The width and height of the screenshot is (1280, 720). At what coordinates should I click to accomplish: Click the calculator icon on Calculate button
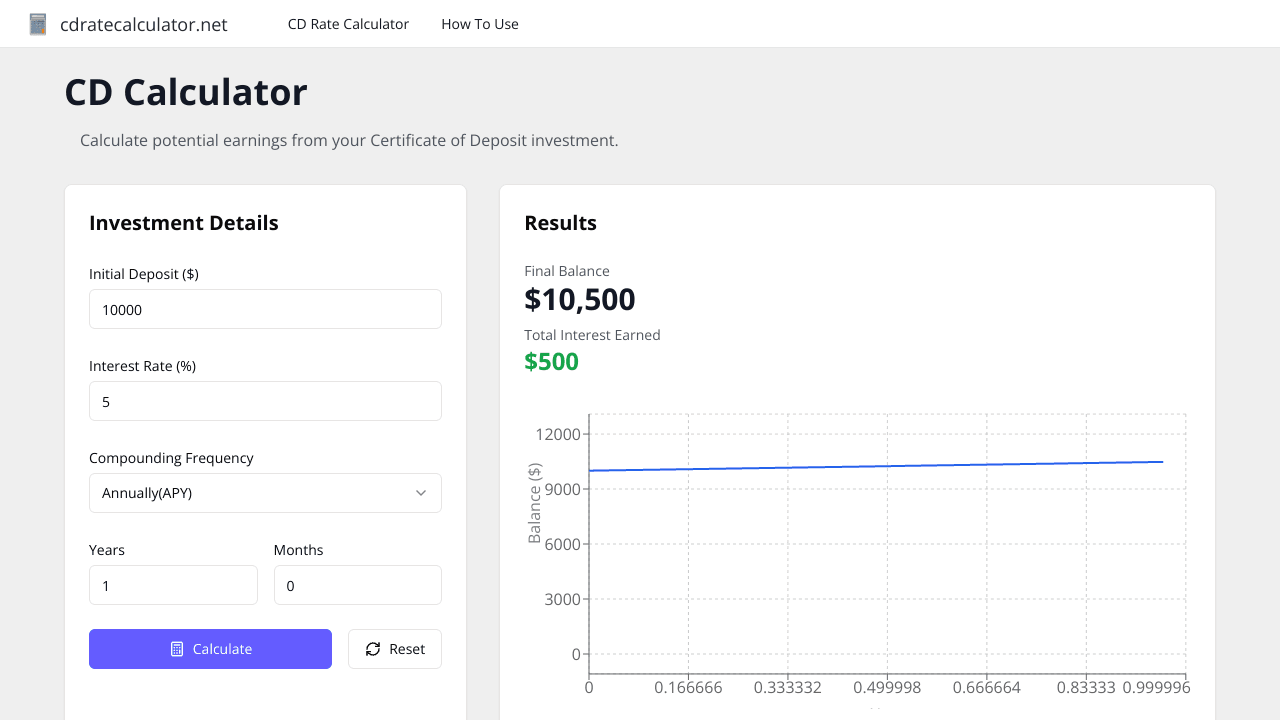177,649
